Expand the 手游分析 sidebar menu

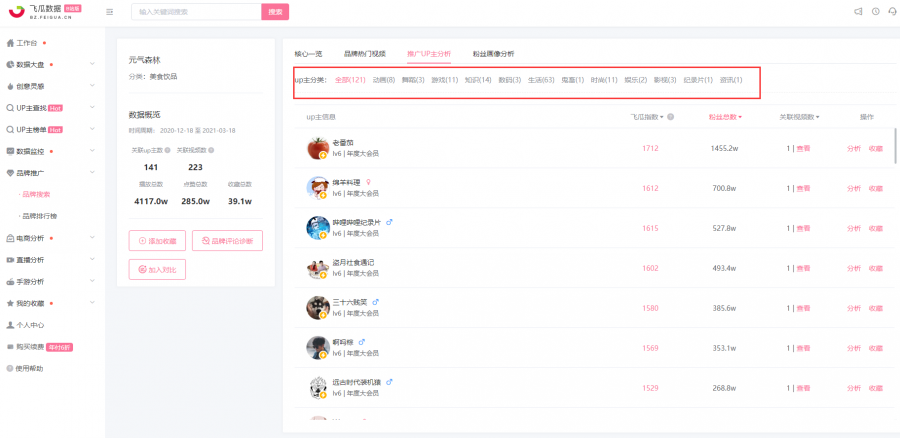pos(92,281)
